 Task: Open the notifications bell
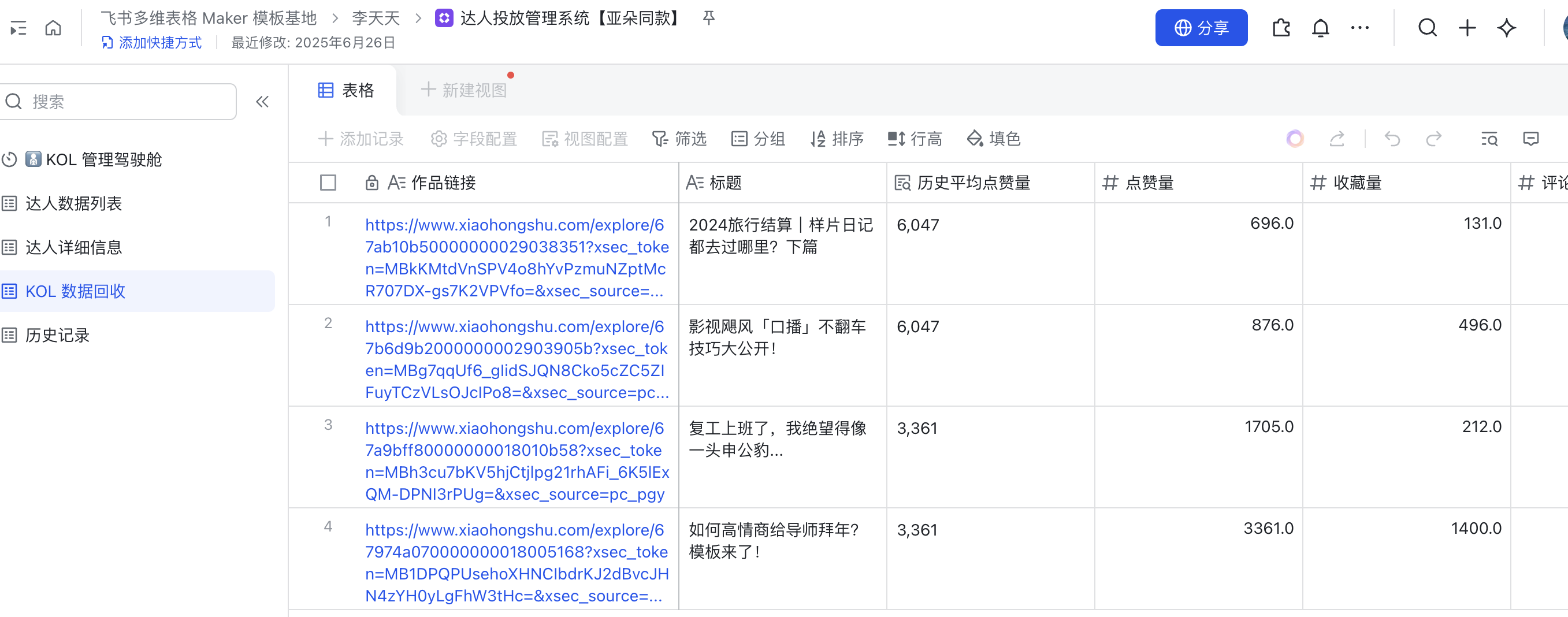(x=1320, y=28)
